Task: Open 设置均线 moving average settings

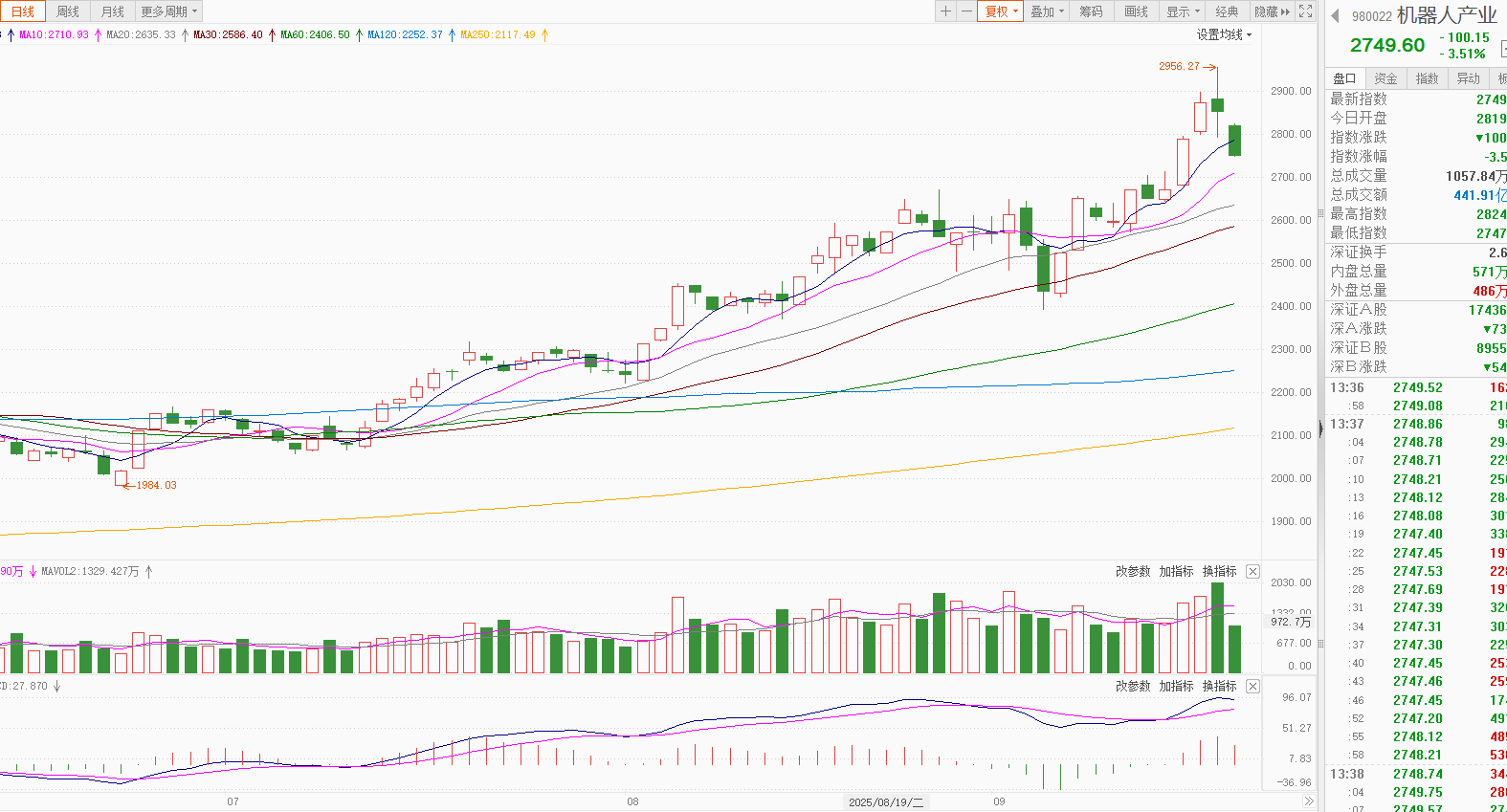Action: point(1224,34)
